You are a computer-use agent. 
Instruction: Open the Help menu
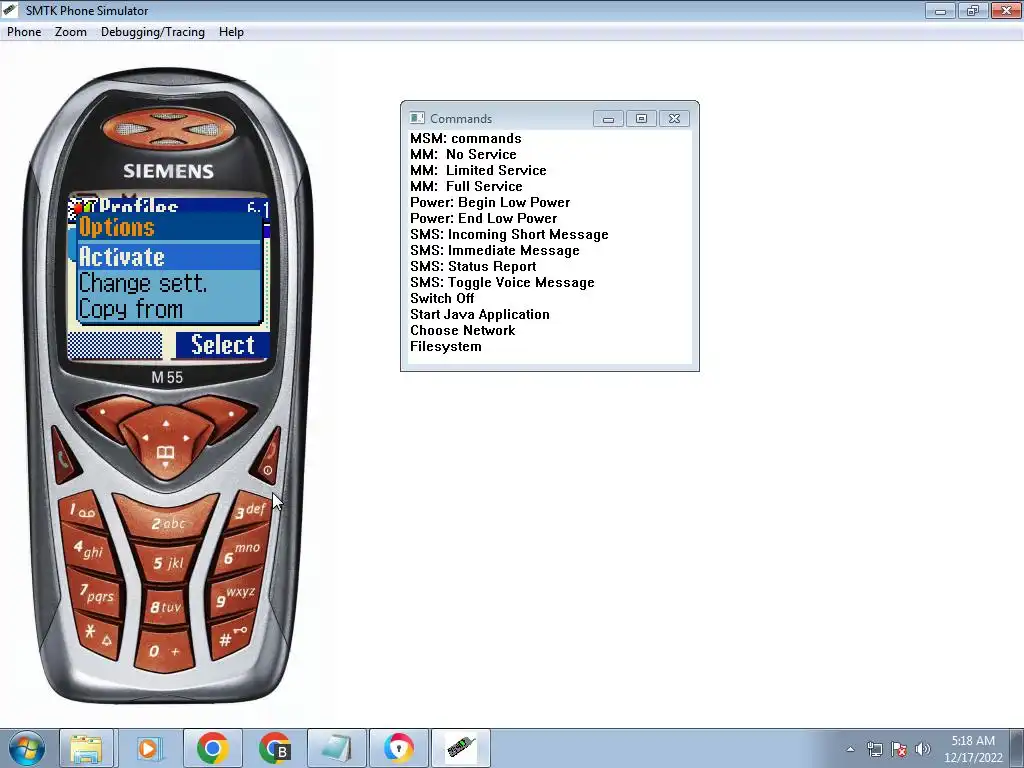click(231, 32)
